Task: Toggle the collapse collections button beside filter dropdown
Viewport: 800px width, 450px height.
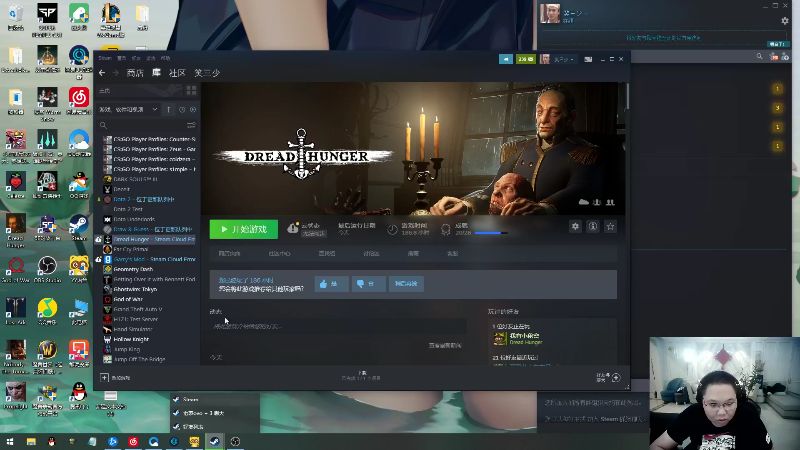Action: 168,109
